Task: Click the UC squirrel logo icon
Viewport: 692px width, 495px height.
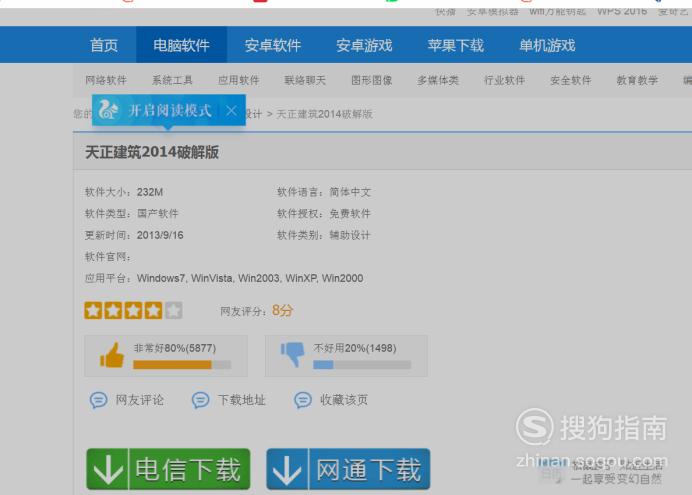Action: [108, 110]
